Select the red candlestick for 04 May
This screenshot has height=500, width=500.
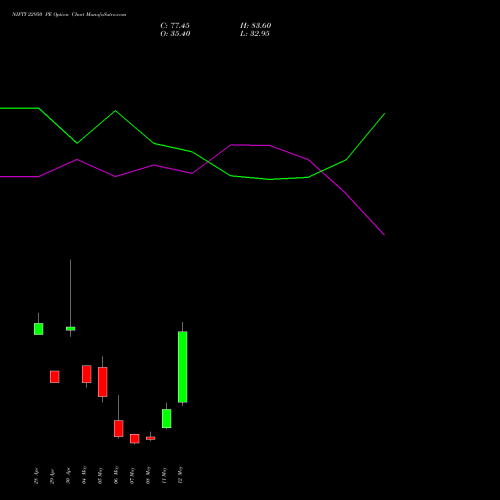point(87,374)
